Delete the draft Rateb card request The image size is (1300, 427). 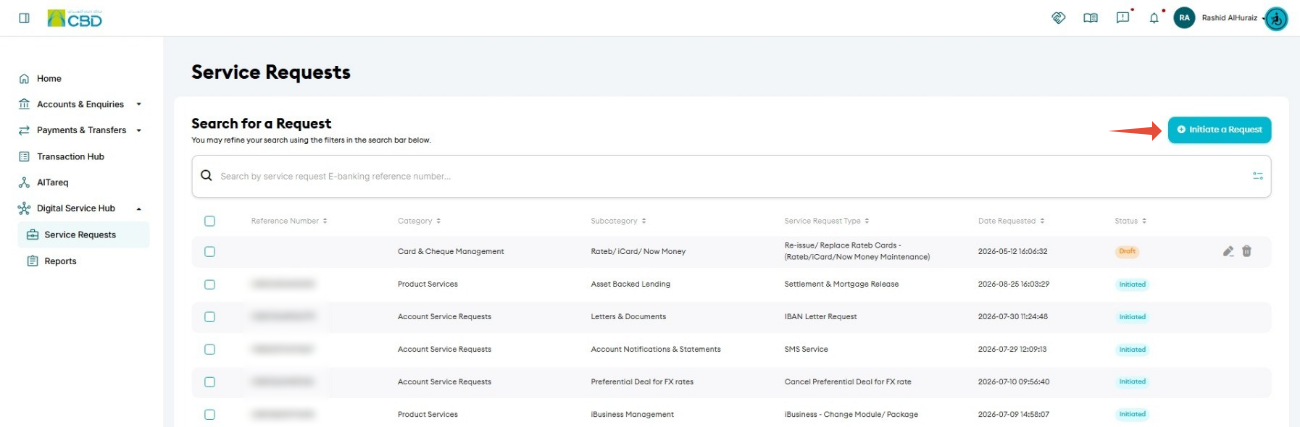click(1247, 251)
